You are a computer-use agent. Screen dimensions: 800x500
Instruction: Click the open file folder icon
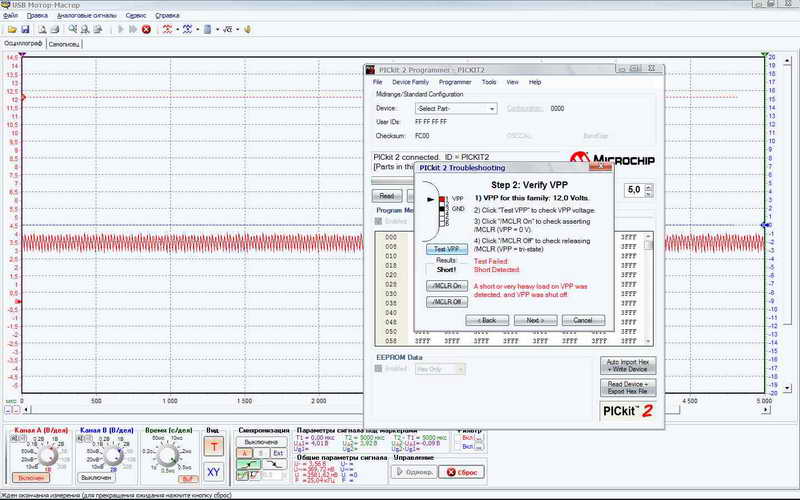11,30
